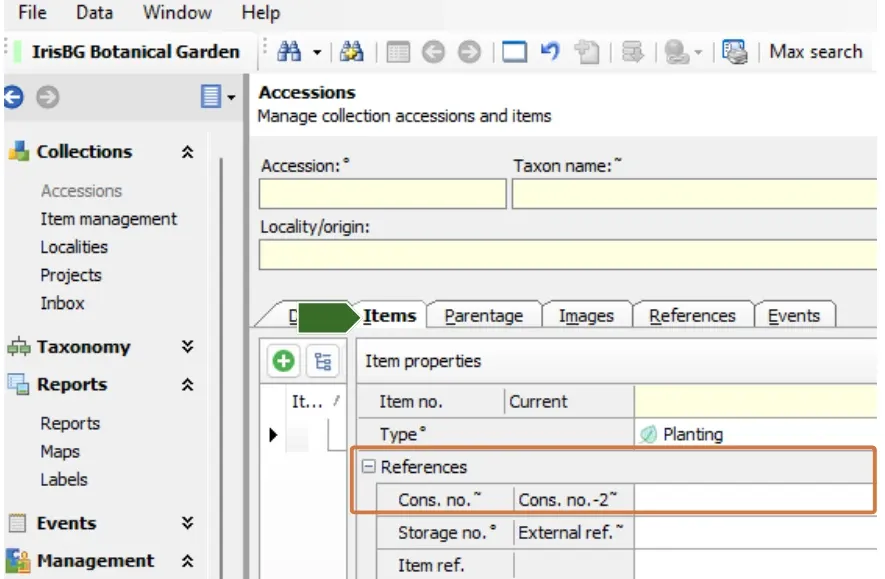Open Labels in the sidebar
885x579 pixels.
tap(64, 480)
